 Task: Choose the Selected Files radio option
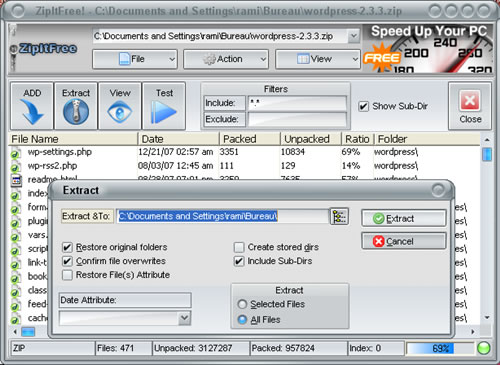242,304
